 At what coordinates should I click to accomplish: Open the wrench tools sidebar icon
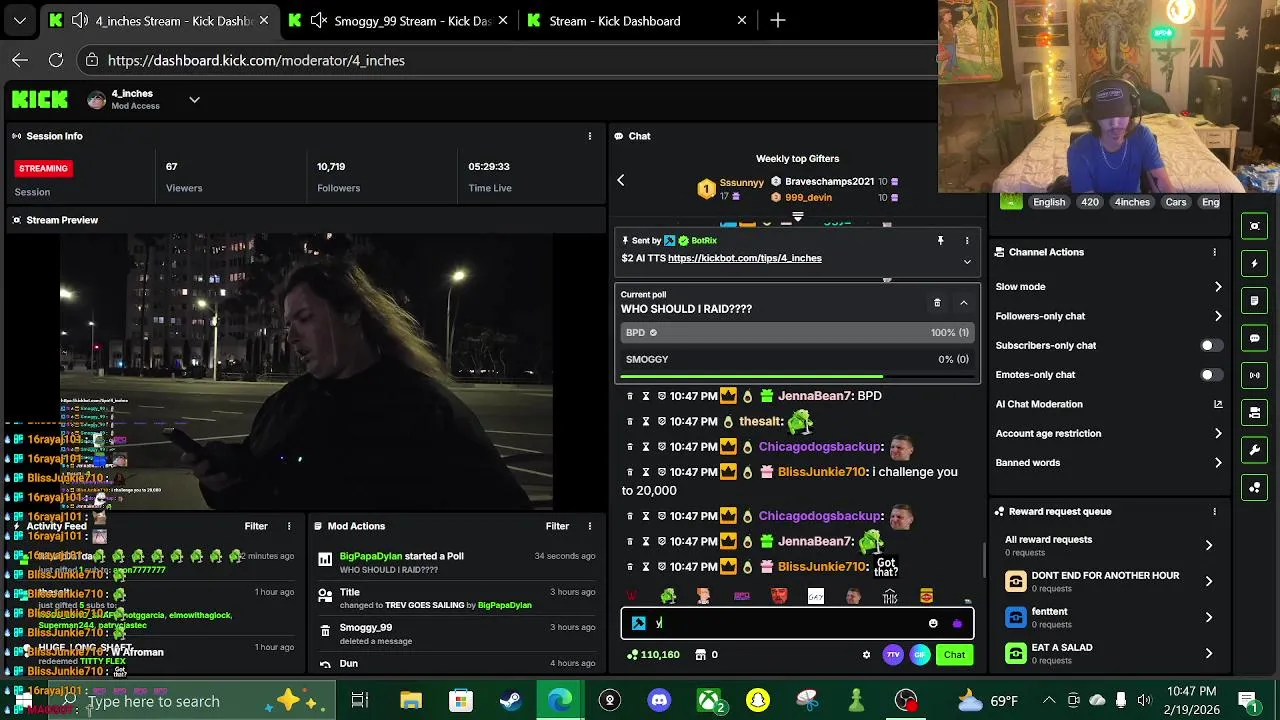click(x=1255, y=450)
